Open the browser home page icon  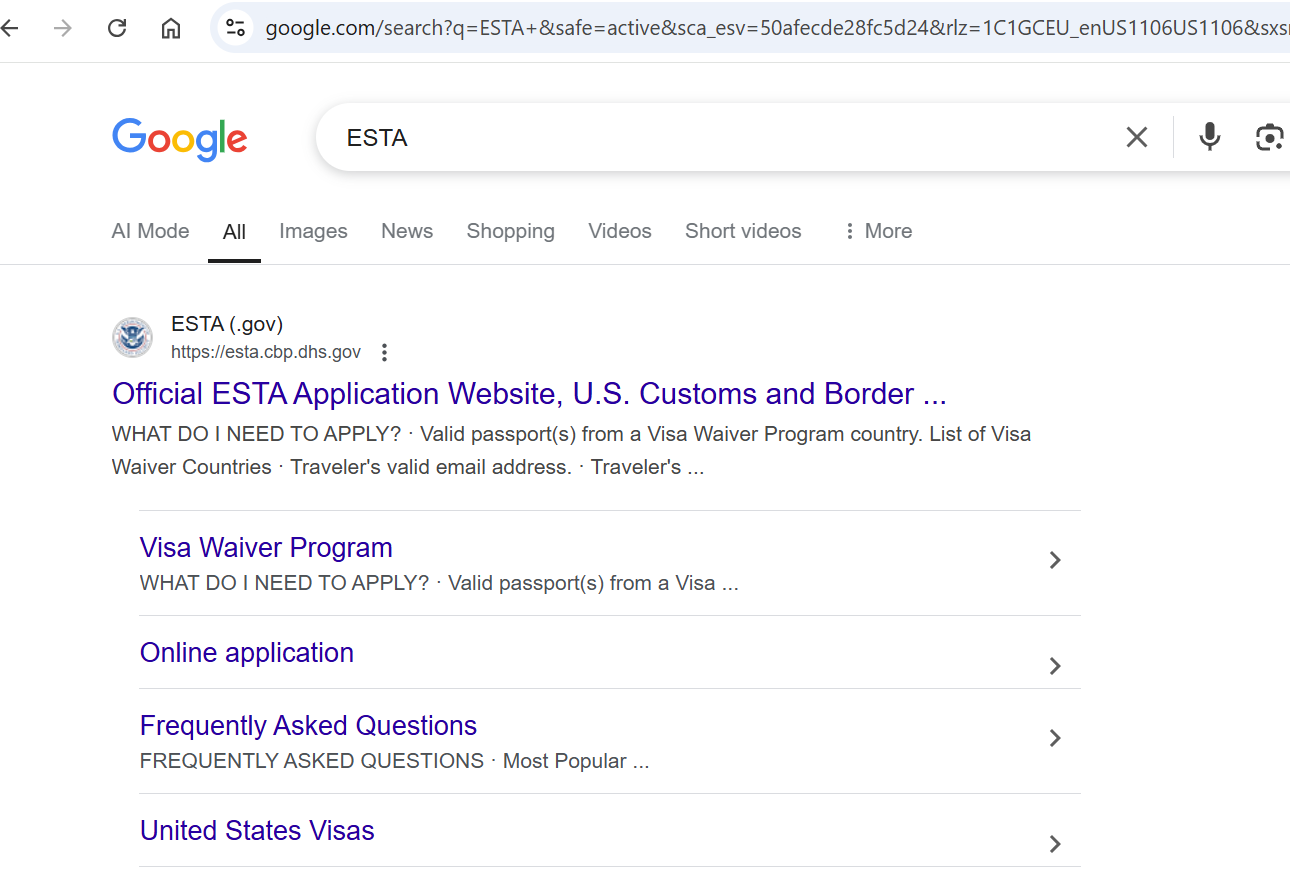click(x=171, y=28)
